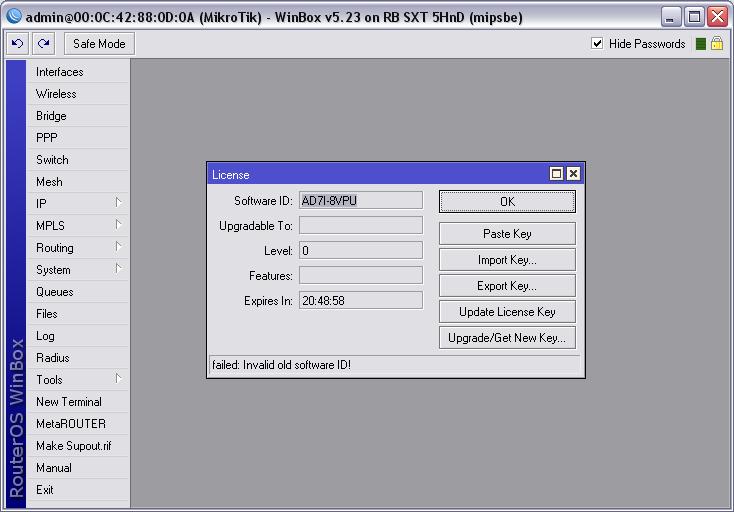Expand the IP submenu arrow

118,203
